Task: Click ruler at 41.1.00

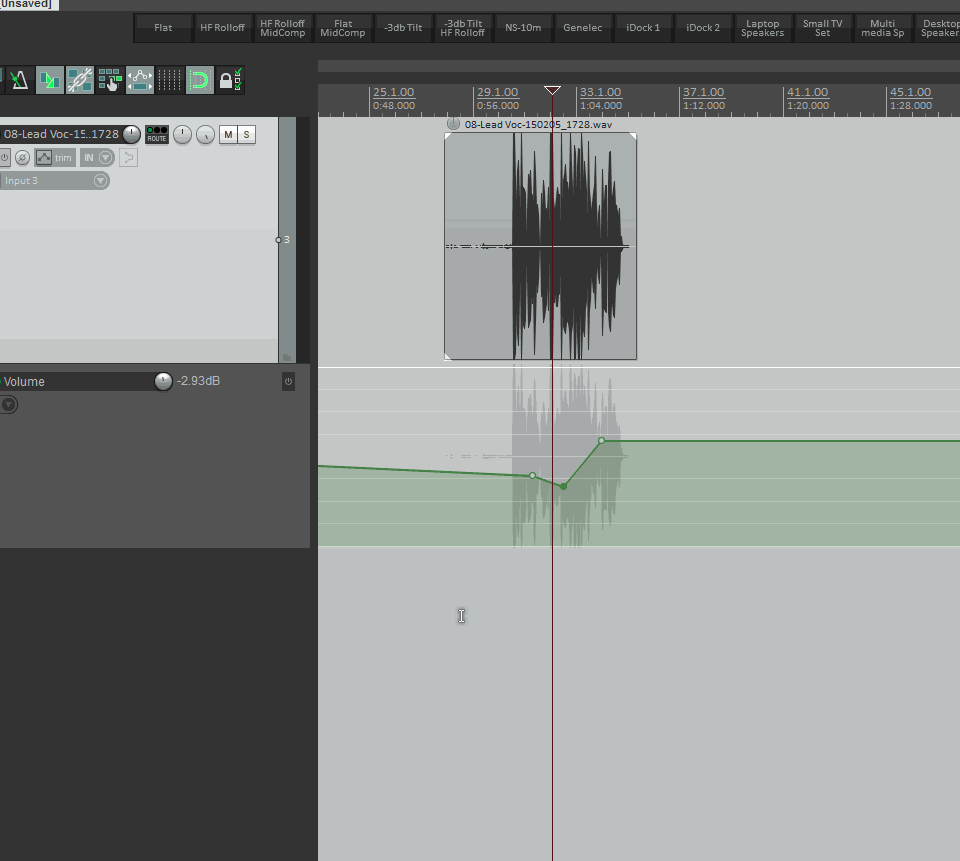Action: pos(808,92)
